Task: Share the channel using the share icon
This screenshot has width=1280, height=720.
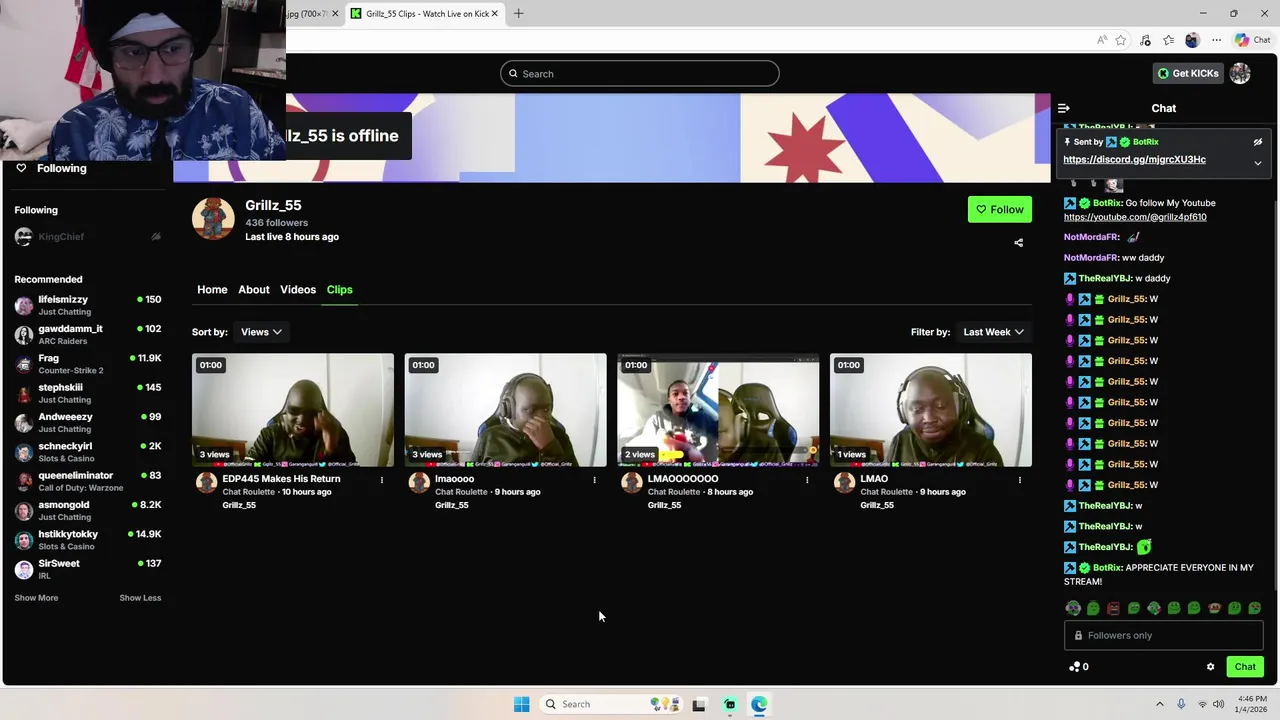Action: (x=1019, y=243)
